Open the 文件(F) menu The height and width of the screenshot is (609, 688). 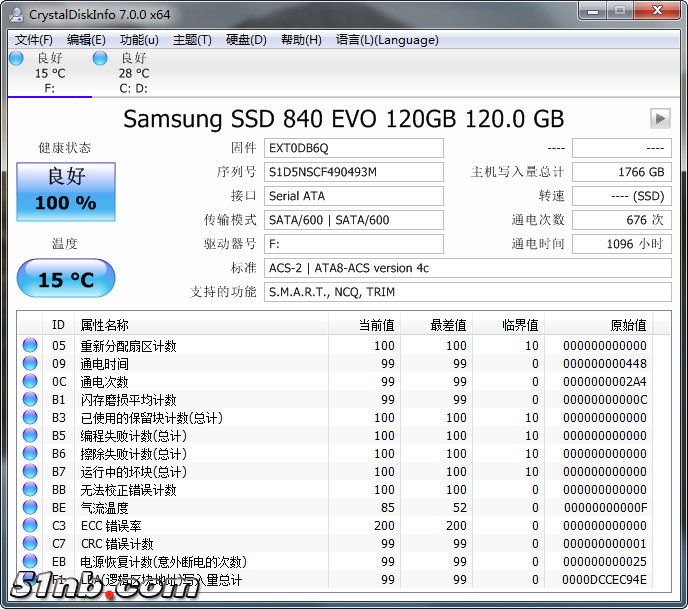coord(34,40)
